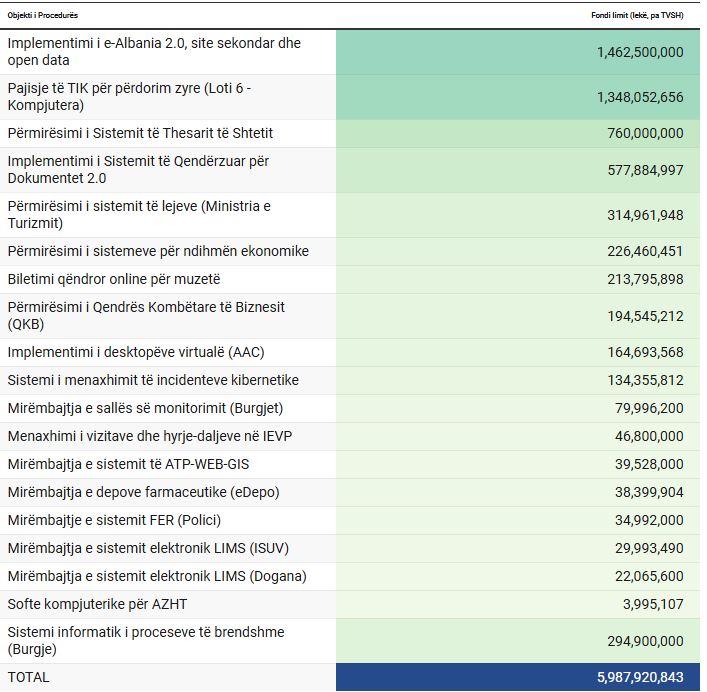Select 'Softe kompjuterike për AZHT' row
Viewport: 707px width, 692px height.
tap(98, 604)
